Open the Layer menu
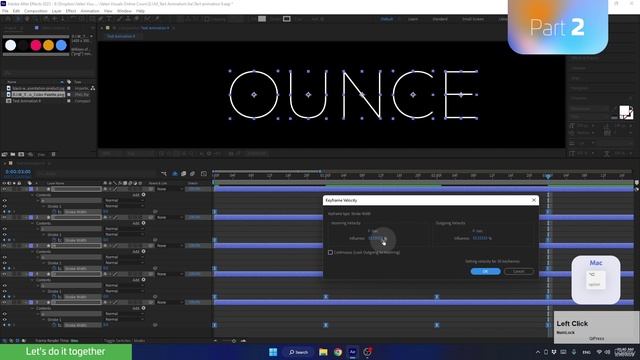The height and width of the screenshot is (360, 640). [57, 11]
